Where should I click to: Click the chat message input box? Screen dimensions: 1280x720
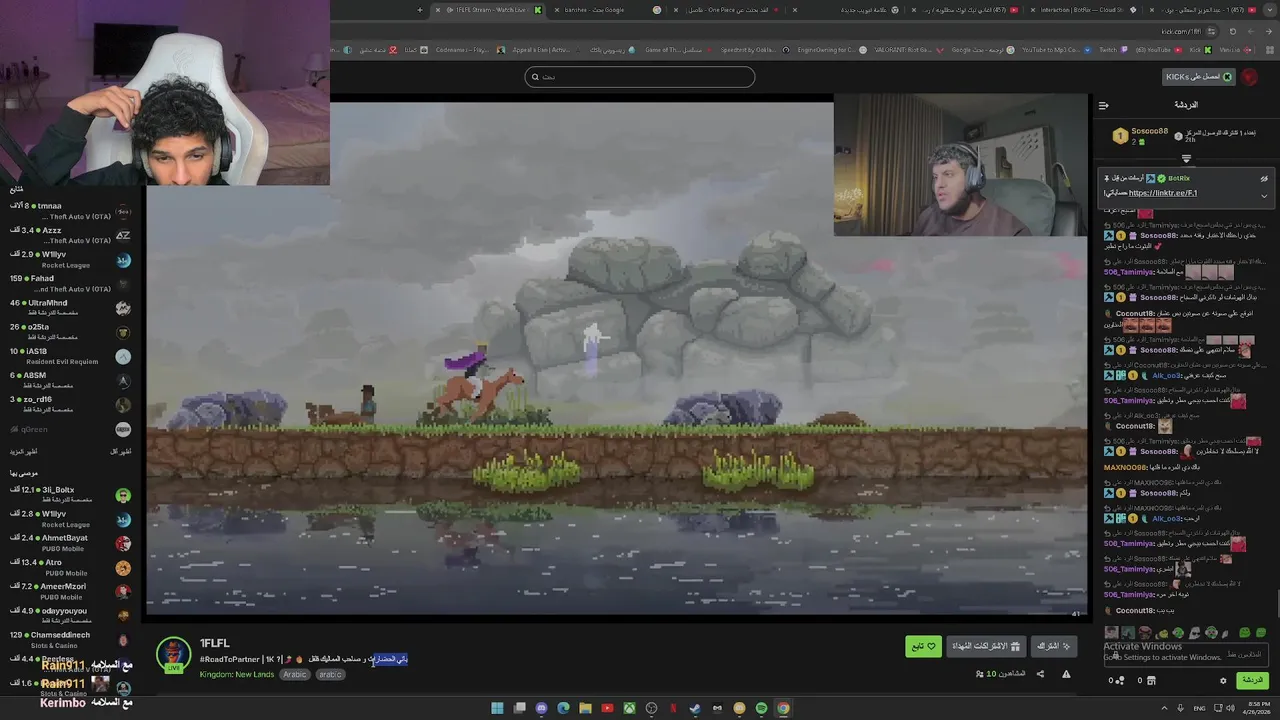point(1185,655)
